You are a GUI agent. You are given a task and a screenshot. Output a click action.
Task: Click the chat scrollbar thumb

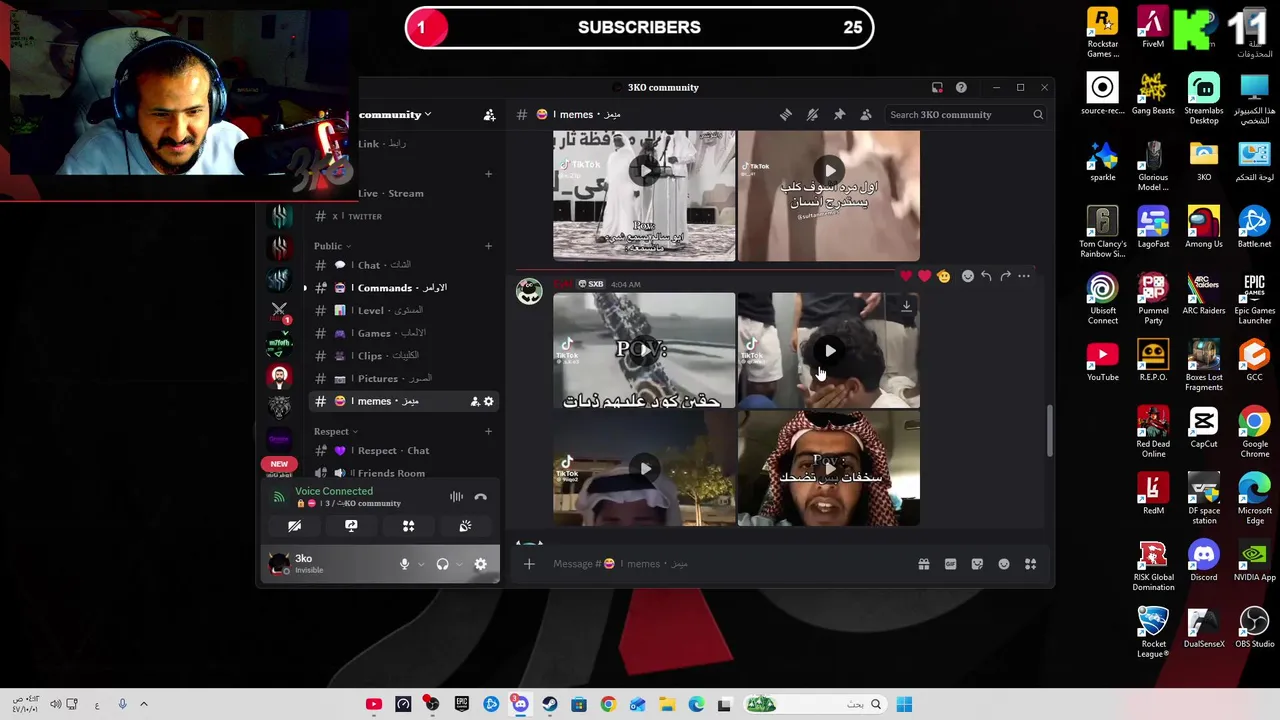1049,430
